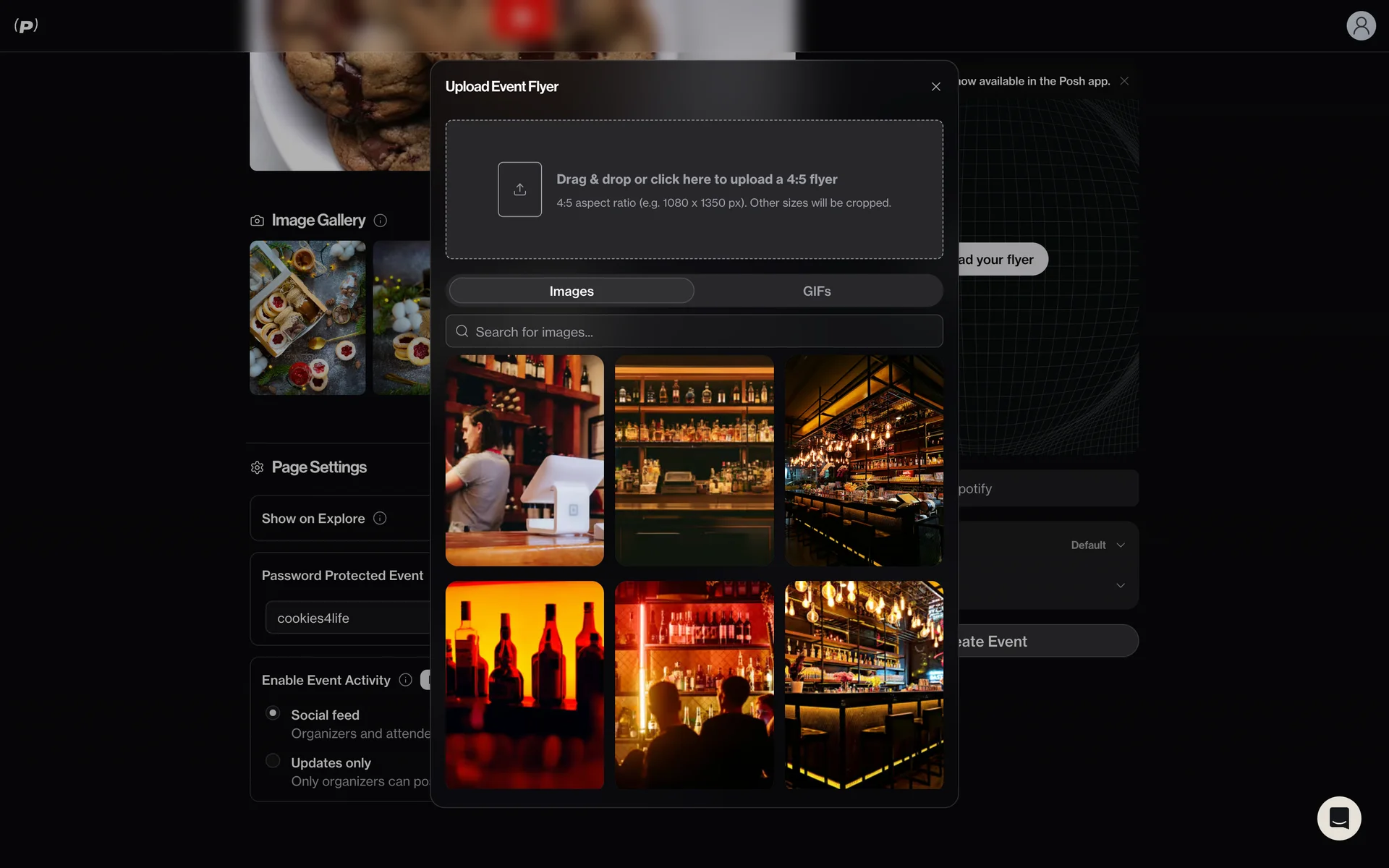Open the chat support widget
1389x868 pixels.
pyautogui.click(x=1338, y=818)
